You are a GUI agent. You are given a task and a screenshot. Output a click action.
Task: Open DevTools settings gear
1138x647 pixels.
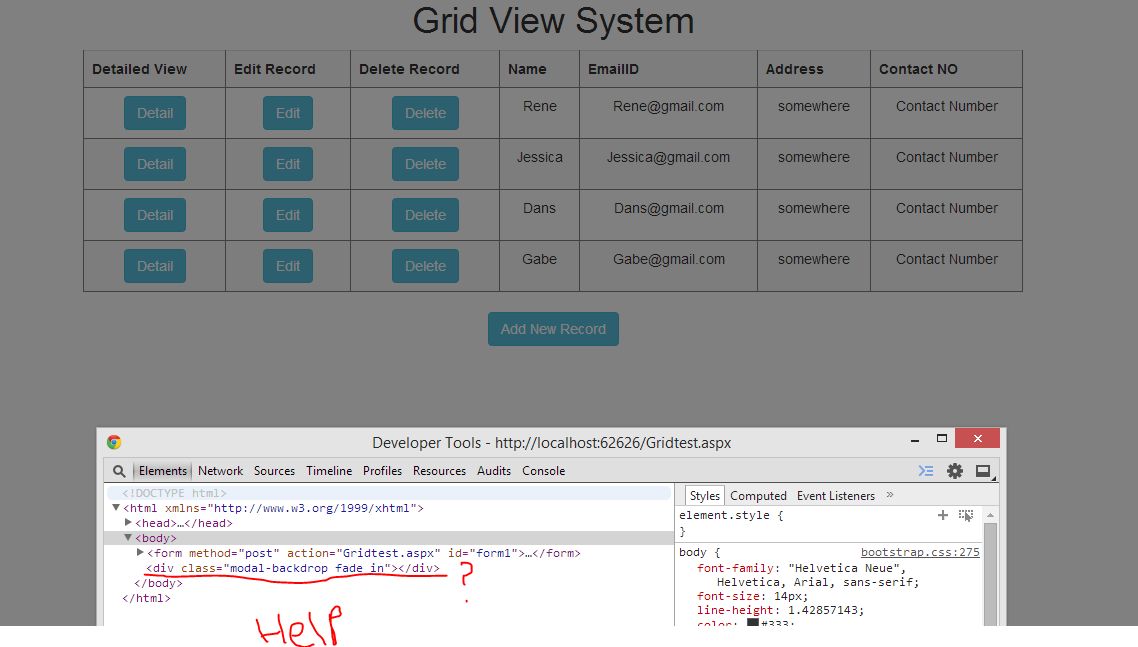click(954, 471)
